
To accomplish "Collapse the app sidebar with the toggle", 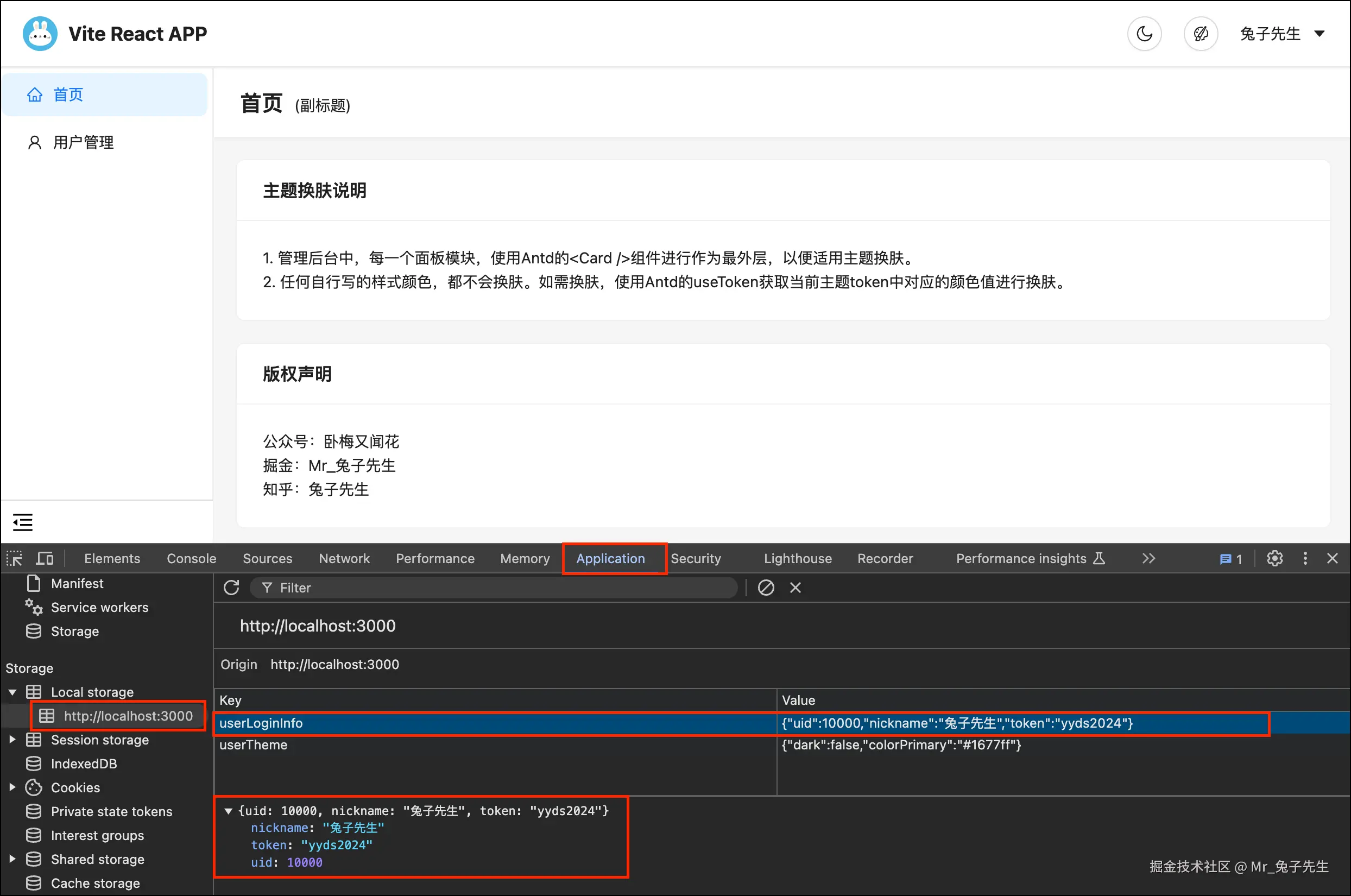I will coord(23,522).
